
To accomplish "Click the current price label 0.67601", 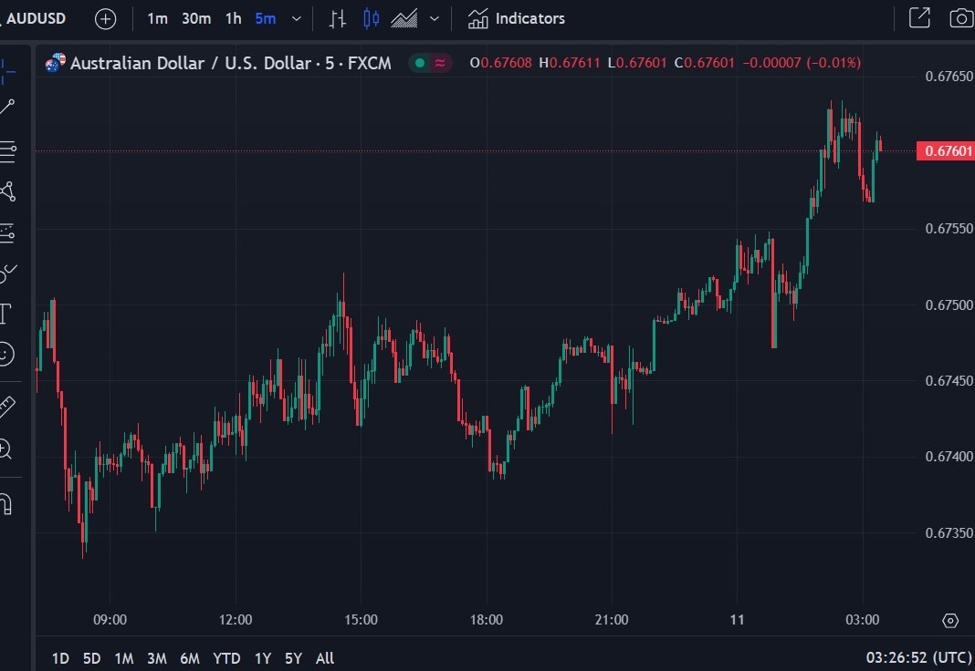I will click(x=947, y=151).
